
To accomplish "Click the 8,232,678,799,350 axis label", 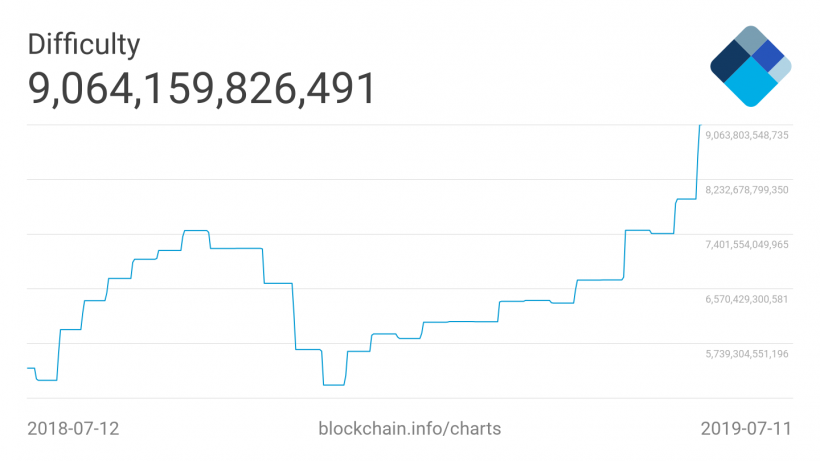I will pyautogui.click(x=748, y=189).
